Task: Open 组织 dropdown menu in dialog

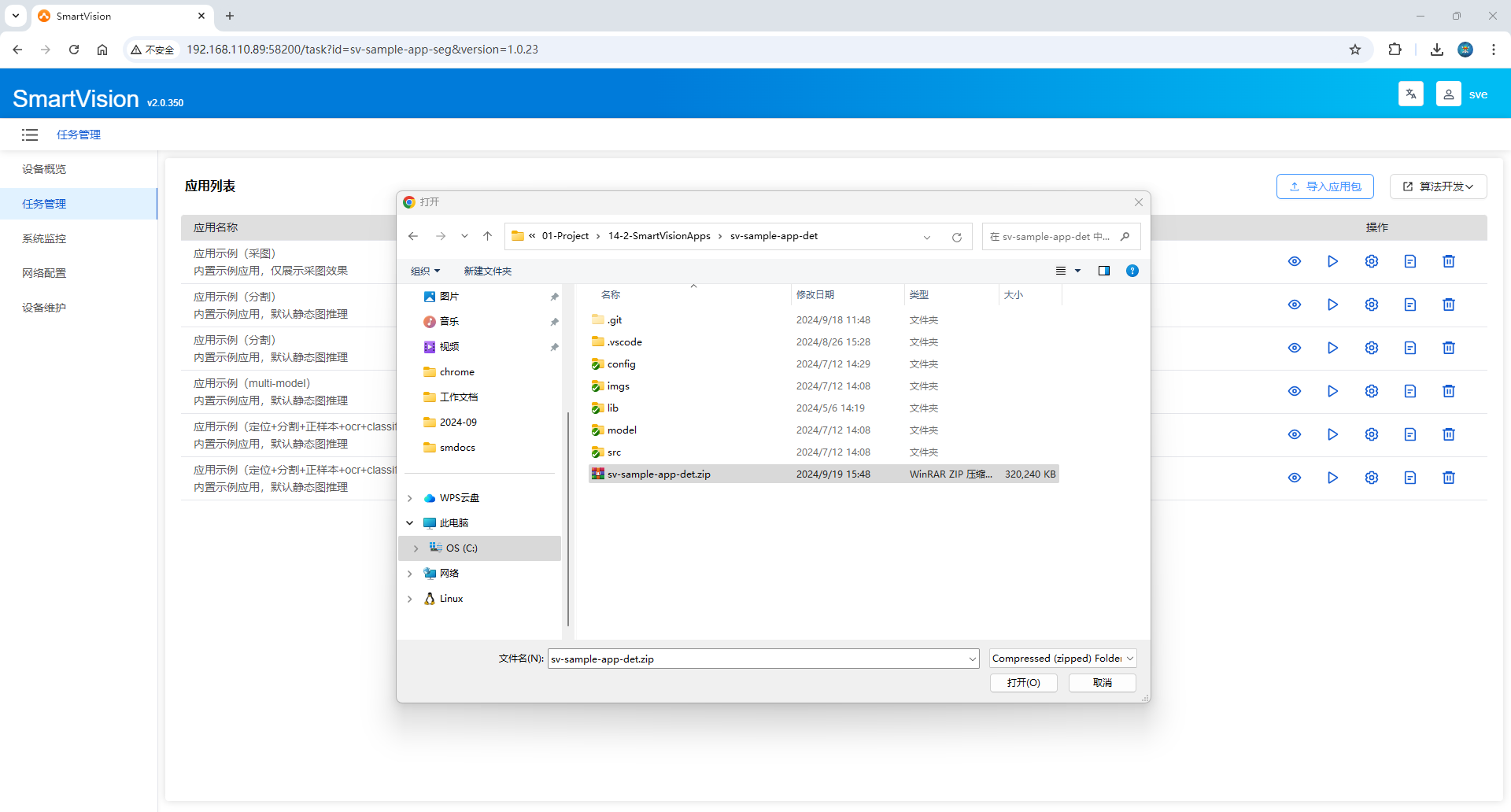Action: pyautogui.click(x=425, y=271)
